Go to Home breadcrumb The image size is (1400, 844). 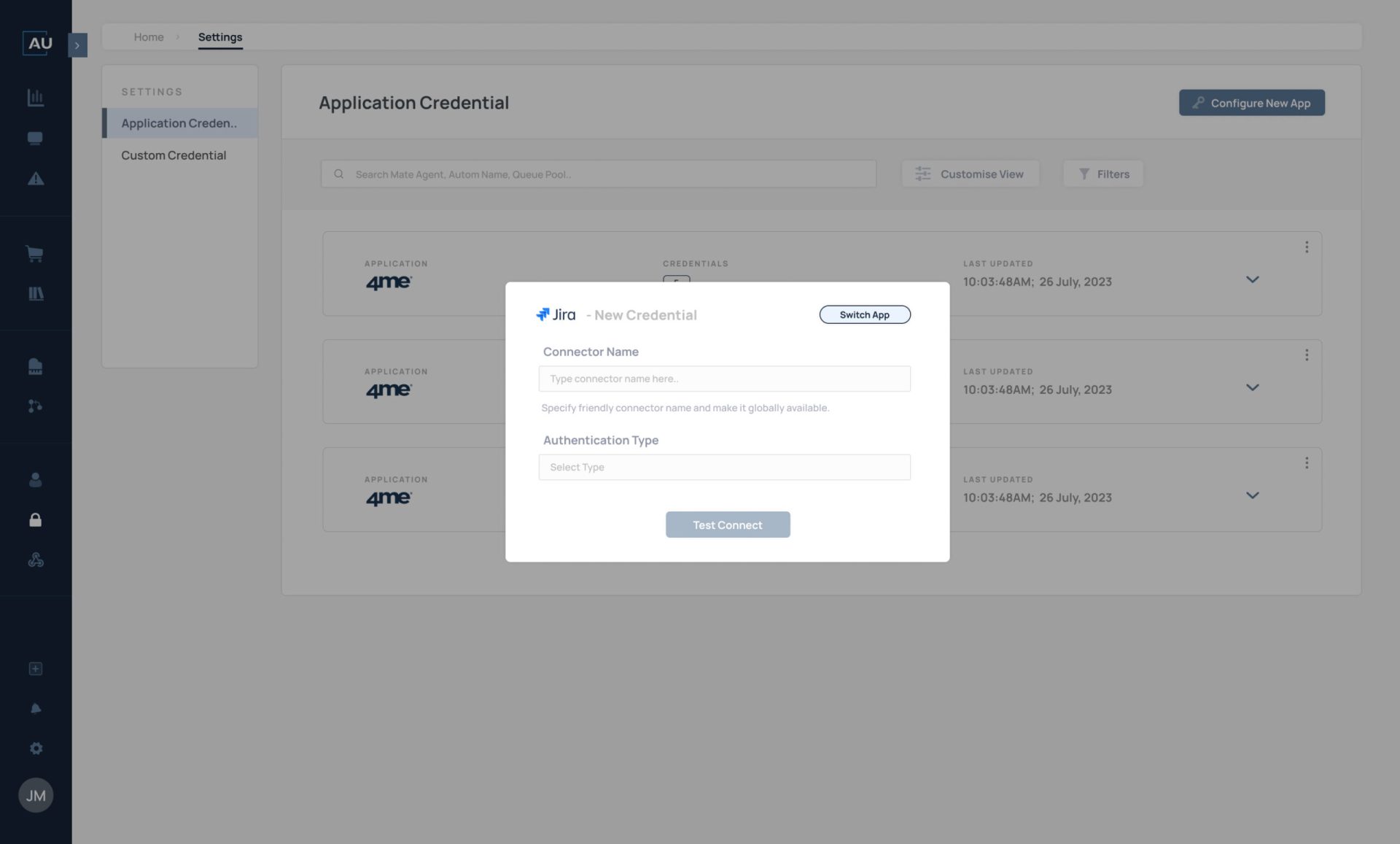149,37
